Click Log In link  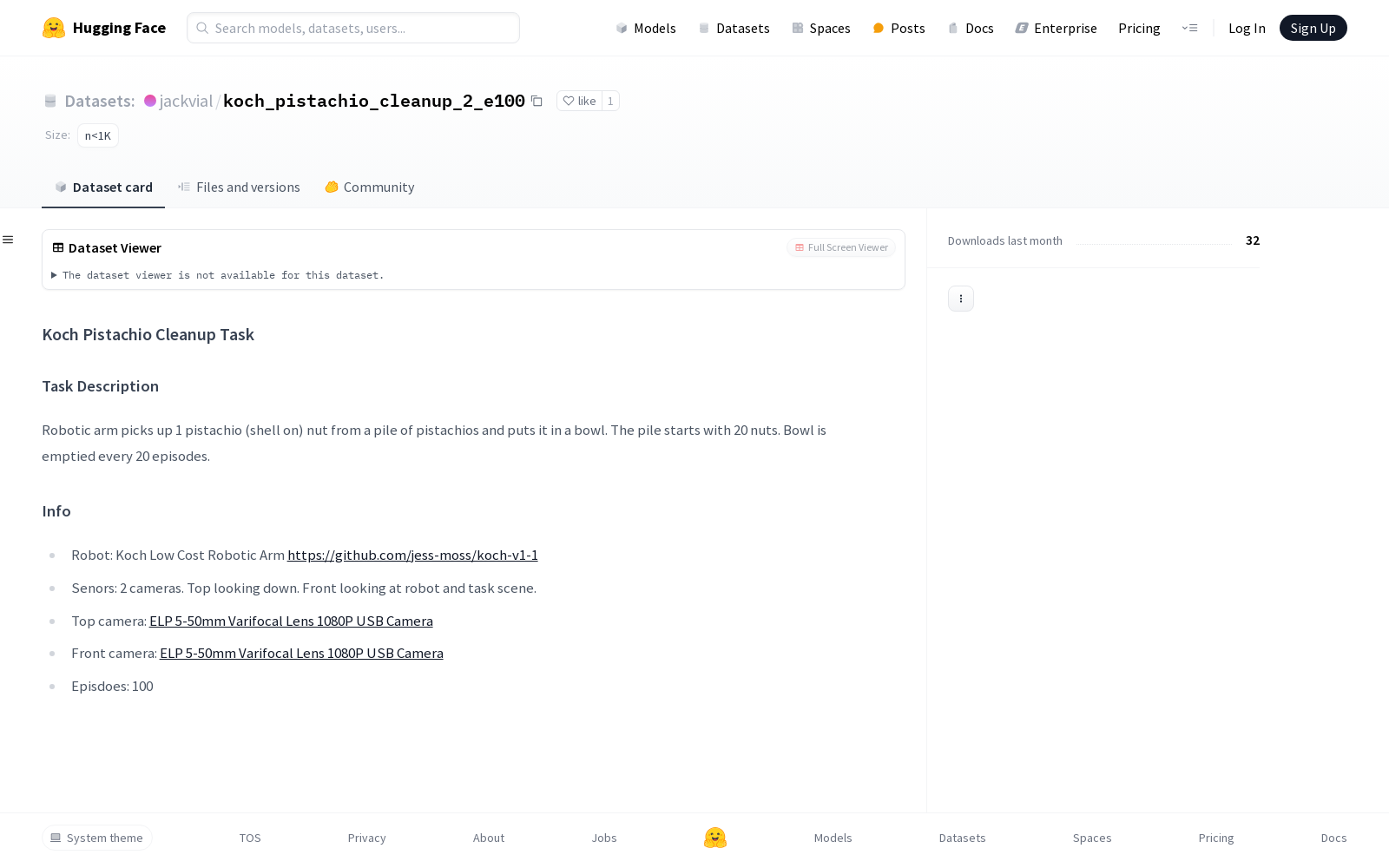pos(1247,28)
